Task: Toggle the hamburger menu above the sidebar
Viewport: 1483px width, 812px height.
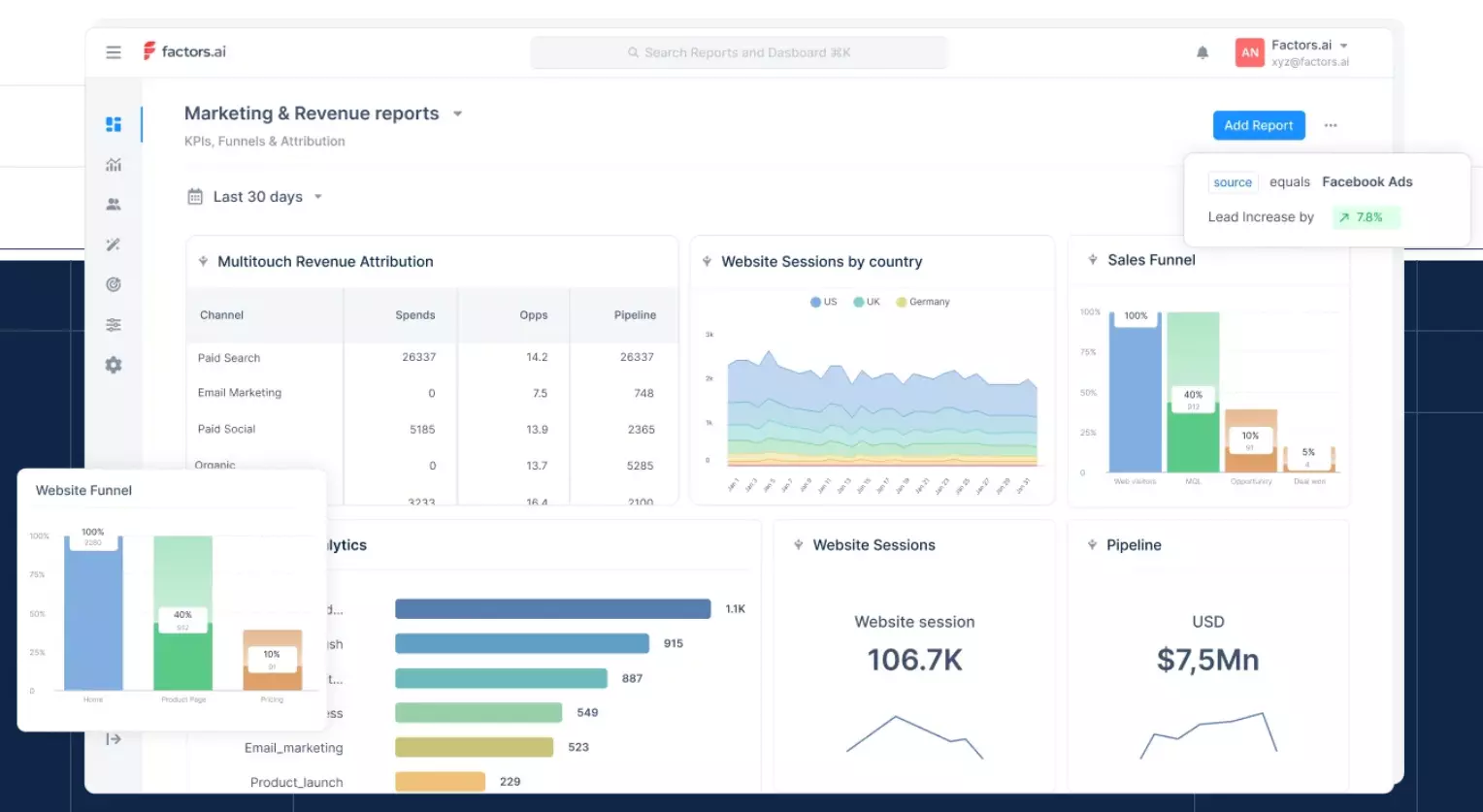Action: pyautogui.click(x=114, y=51)
